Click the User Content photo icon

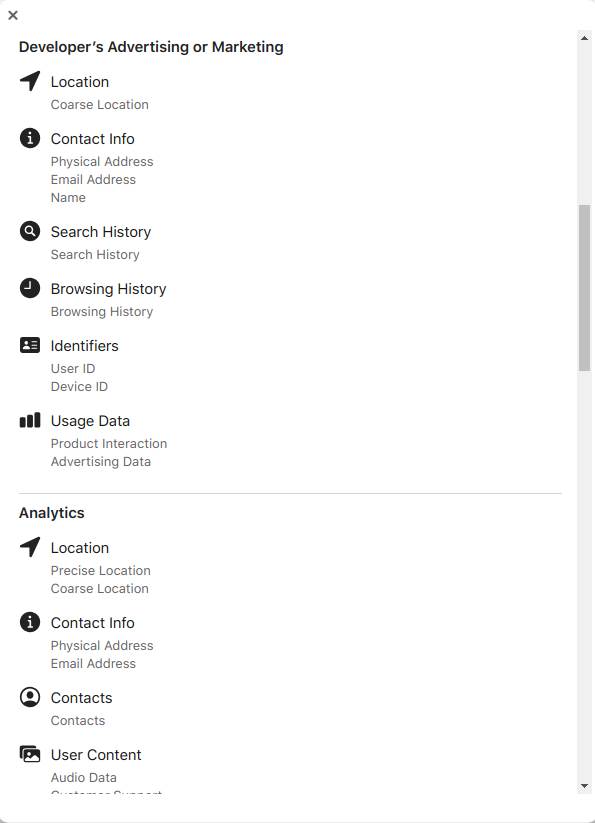[x=29, y=754]
